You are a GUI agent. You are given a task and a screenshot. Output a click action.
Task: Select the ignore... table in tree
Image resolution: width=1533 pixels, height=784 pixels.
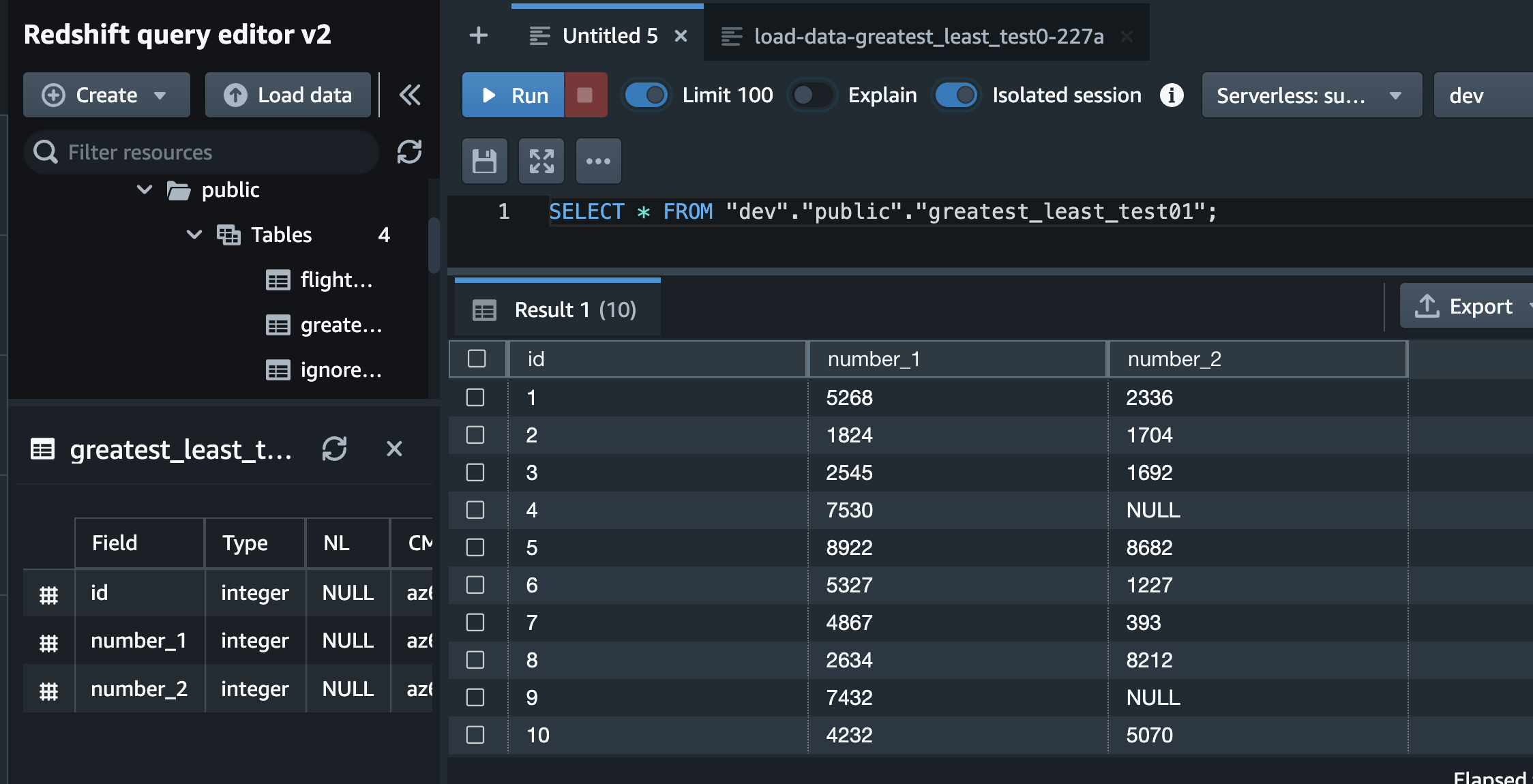341,370
